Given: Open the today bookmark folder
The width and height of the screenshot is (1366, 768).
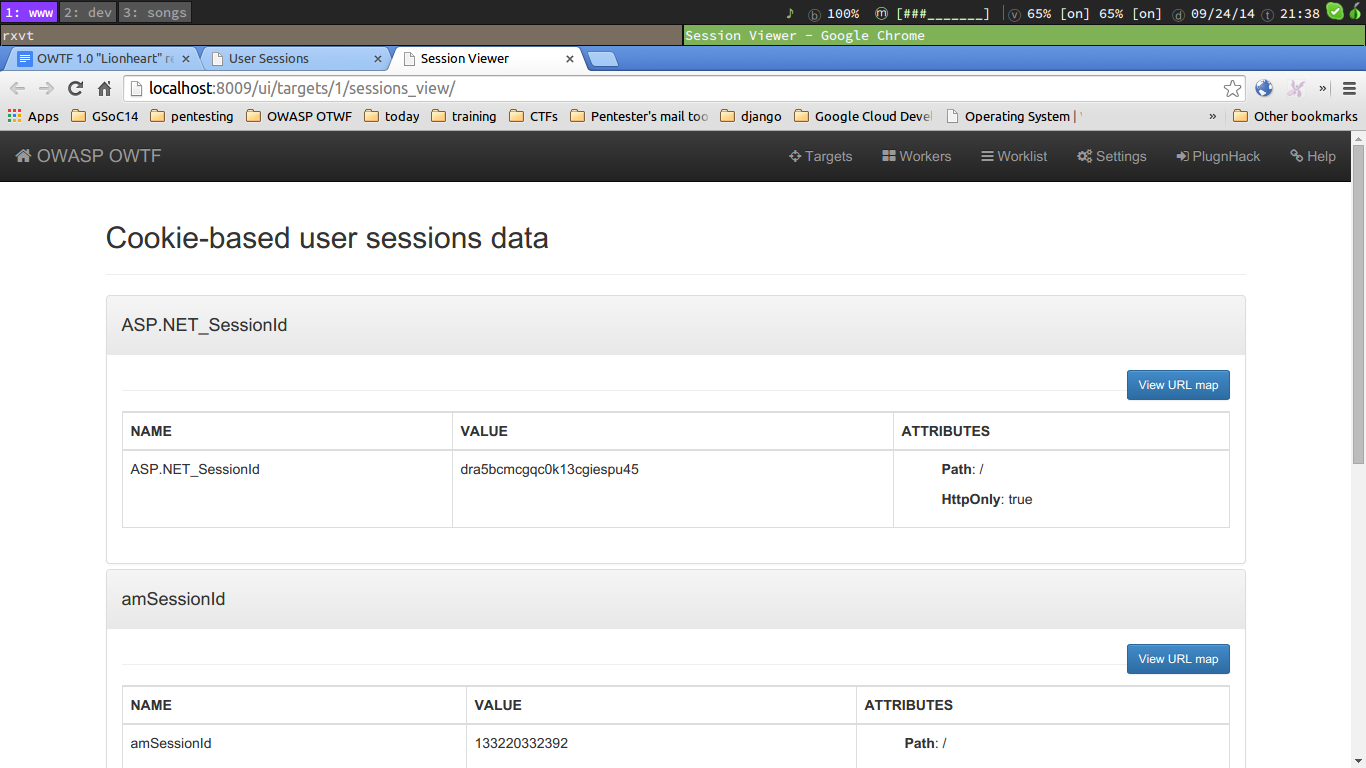Looking at the screenshot, I should [391, 116].
